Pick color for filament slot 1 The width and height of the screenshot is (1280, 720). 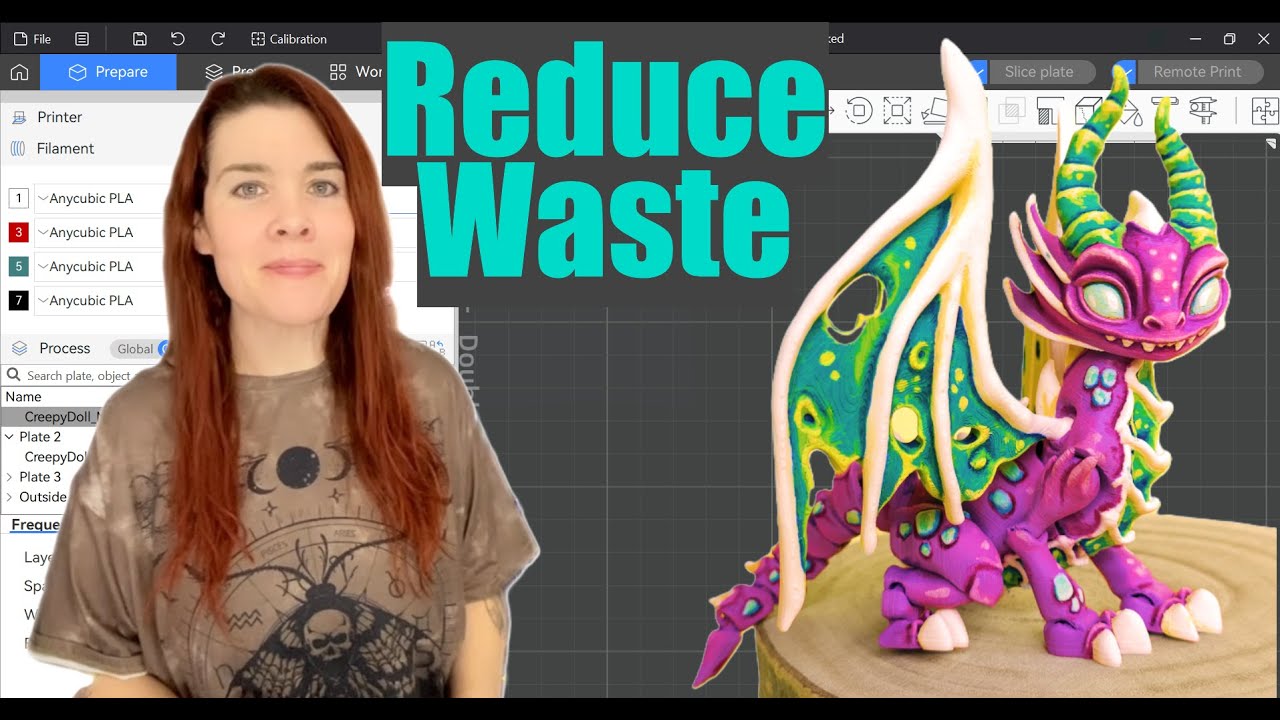(x=18, y=198)
